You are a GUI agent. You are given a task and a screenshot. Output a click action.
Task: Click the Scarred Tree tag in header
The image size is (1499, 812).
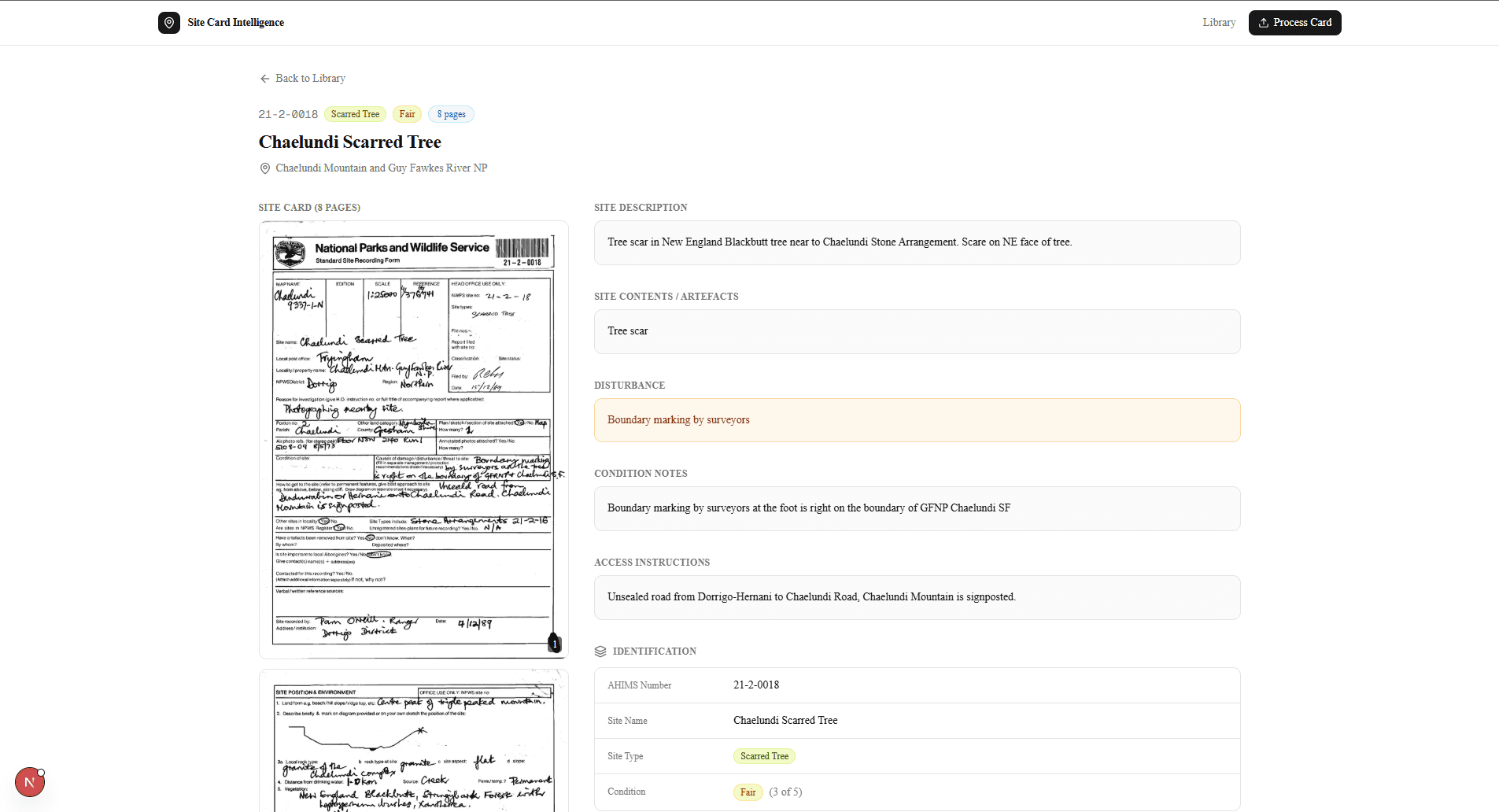click(355, 115)
